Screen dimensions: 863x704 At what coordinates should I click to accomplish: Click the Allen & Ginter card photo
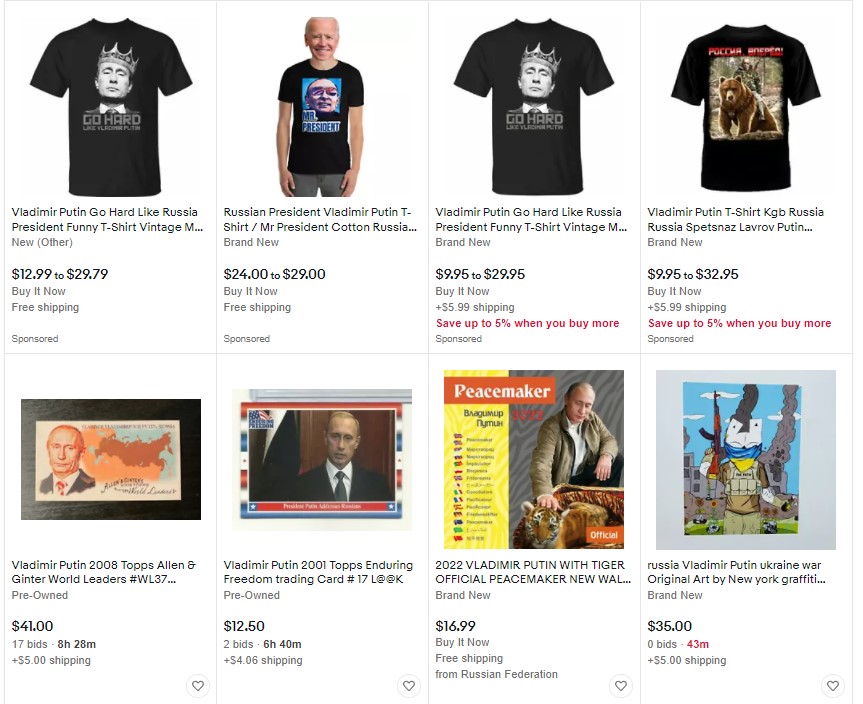[x=111, y=460]
